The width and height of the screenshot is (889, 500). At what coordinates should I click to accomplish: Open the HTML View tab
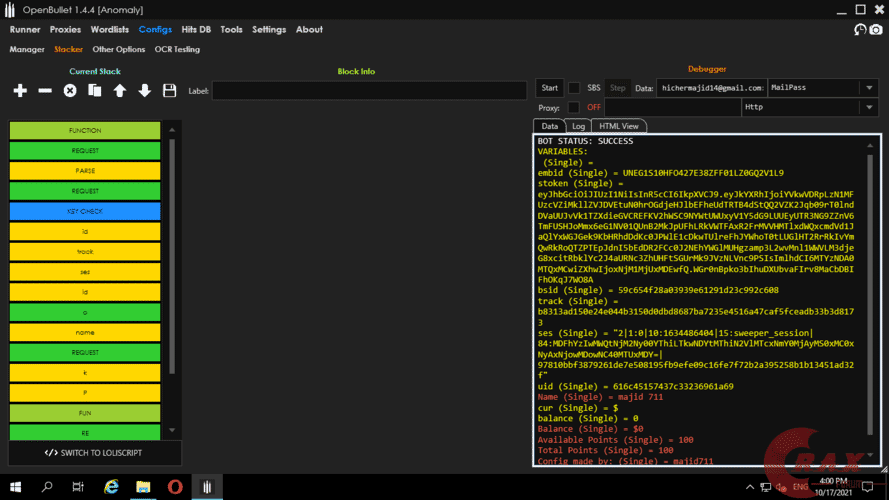pos(618,126)
